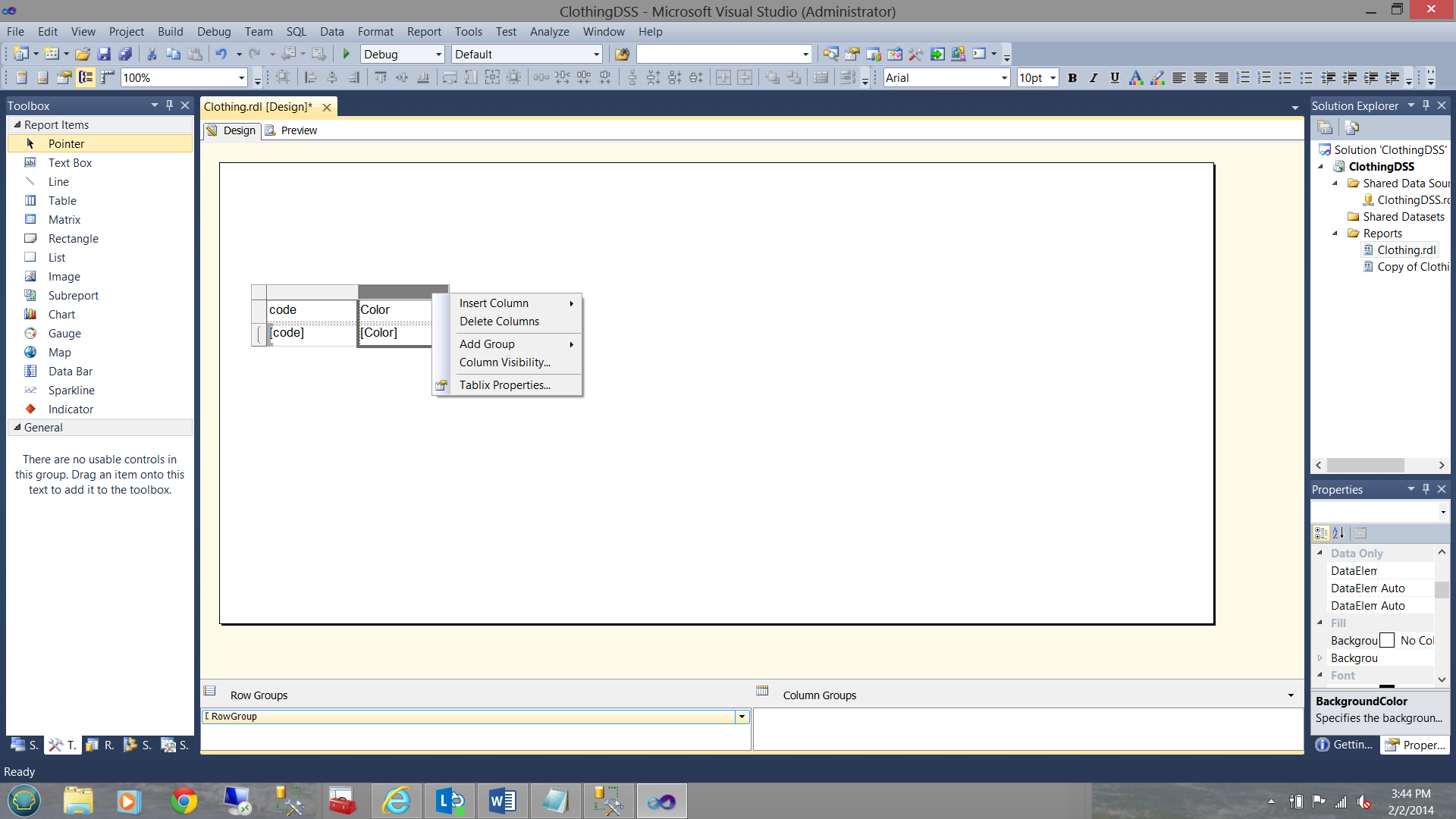Sort properties alphabetically icon

[x=1338, y=533]
